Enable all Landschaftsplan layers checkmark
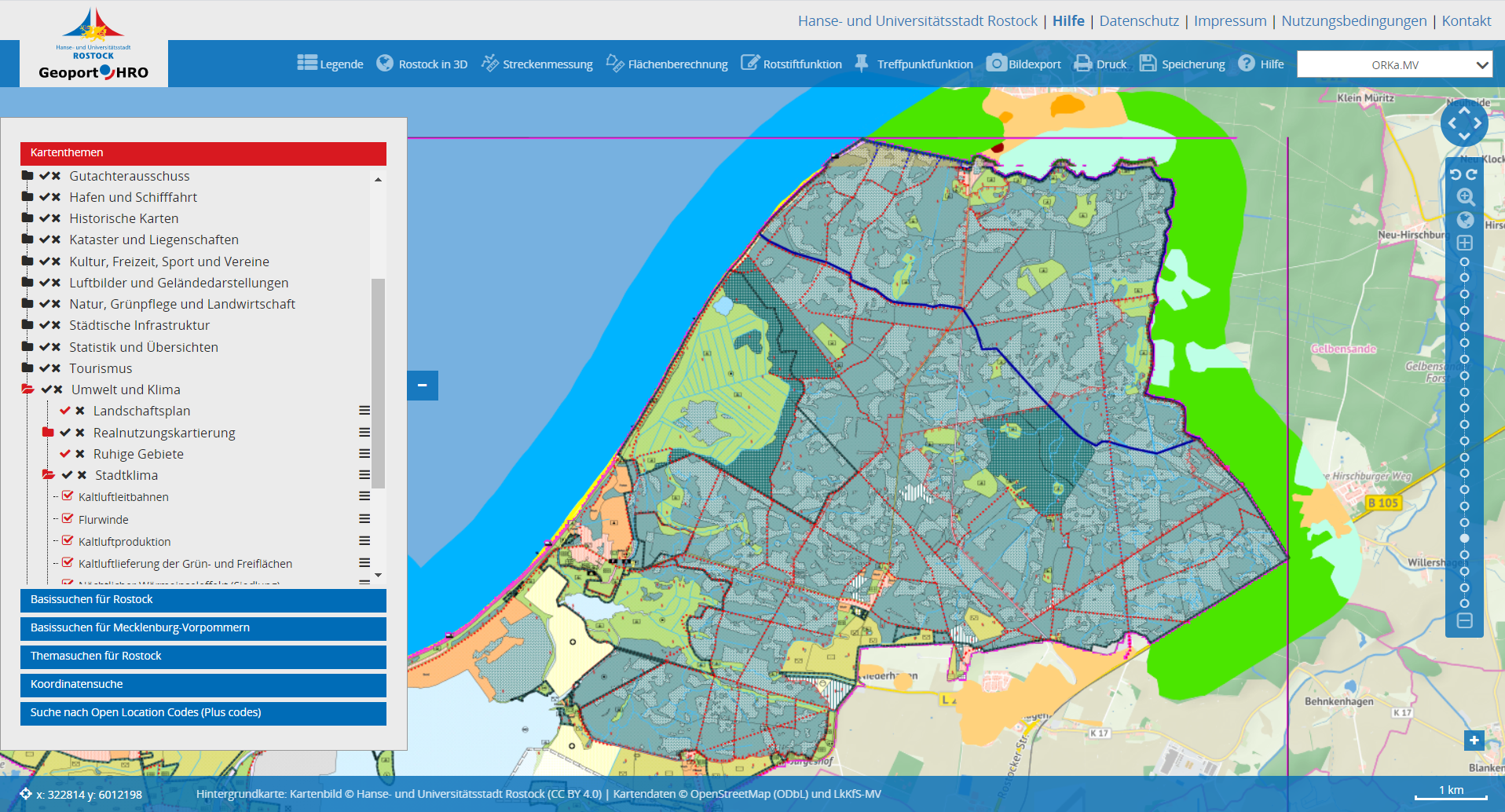Viewport: 1505px width, 812px height. point(65,411)
